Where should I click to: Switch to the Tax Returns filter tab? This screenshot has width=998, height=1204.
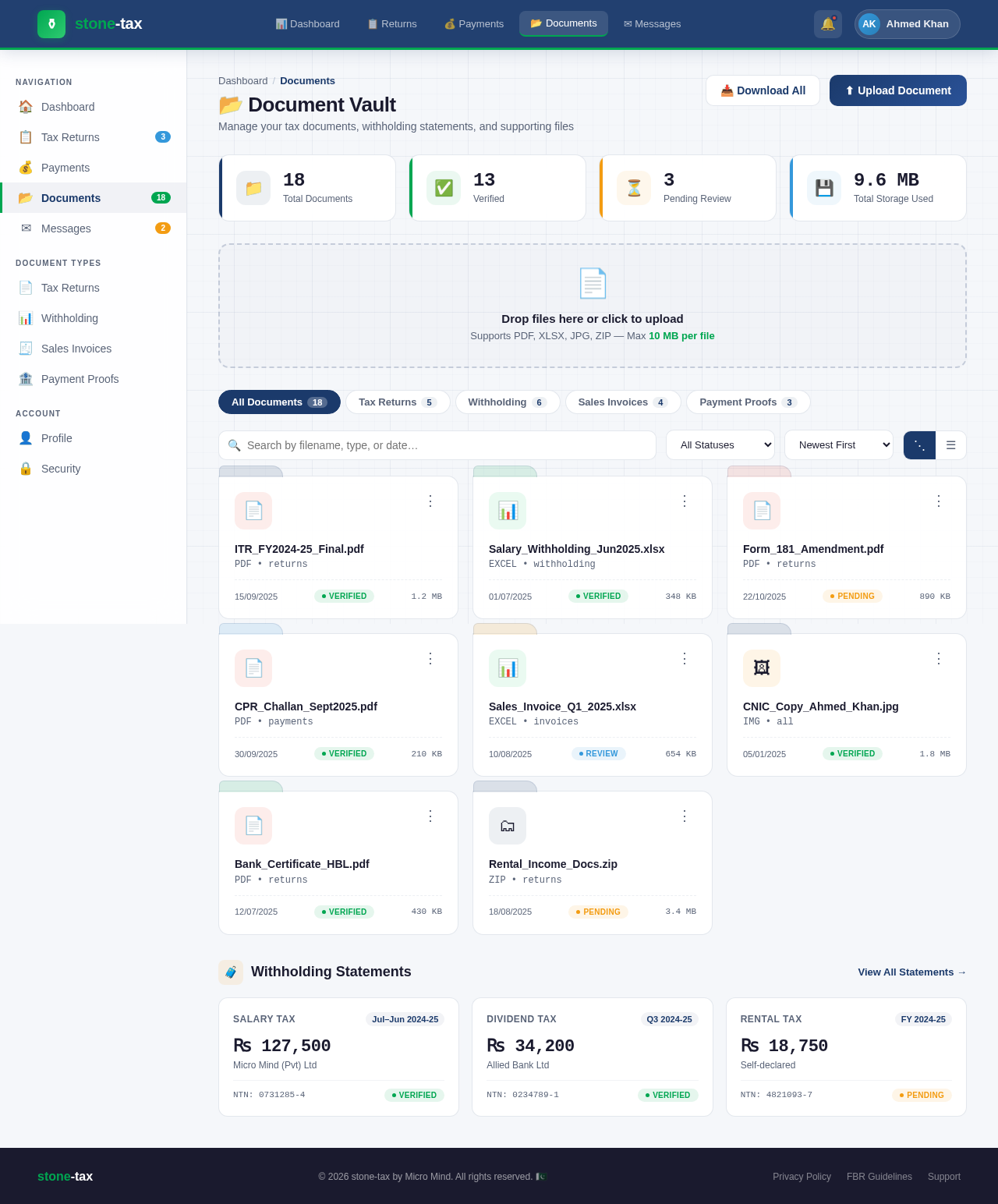tap(397, 402)
